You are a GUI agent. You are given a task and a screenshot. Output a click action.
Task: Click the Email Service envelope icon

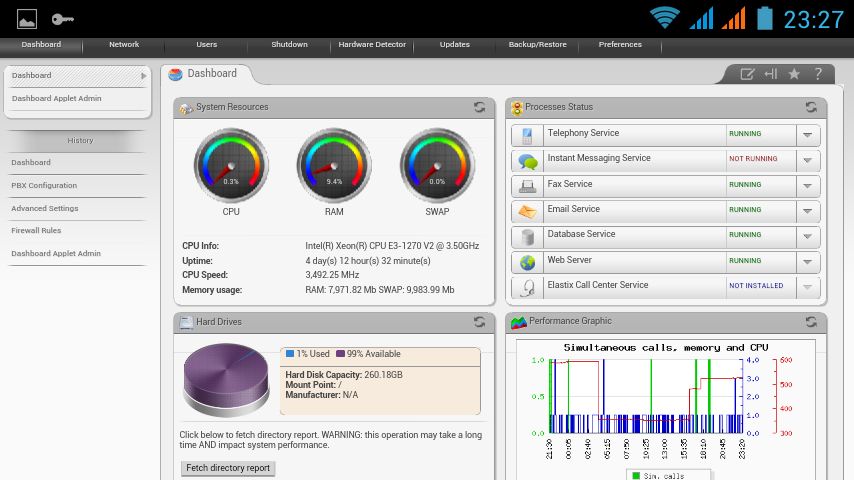tap(527, 211)
